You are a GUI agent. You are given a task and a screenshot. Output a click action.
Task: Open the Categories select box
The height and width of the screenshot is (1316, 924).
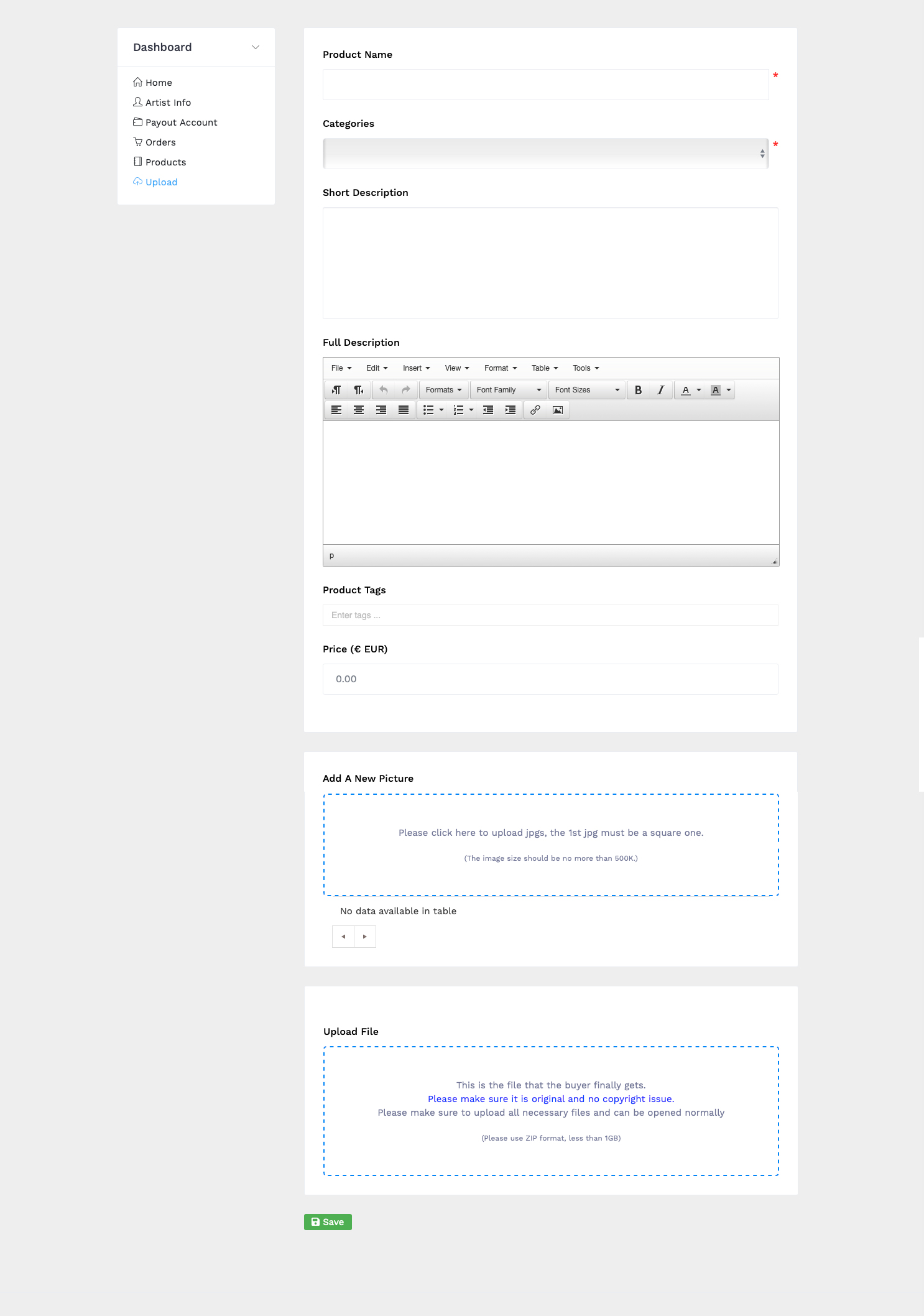tap(546, 154)
